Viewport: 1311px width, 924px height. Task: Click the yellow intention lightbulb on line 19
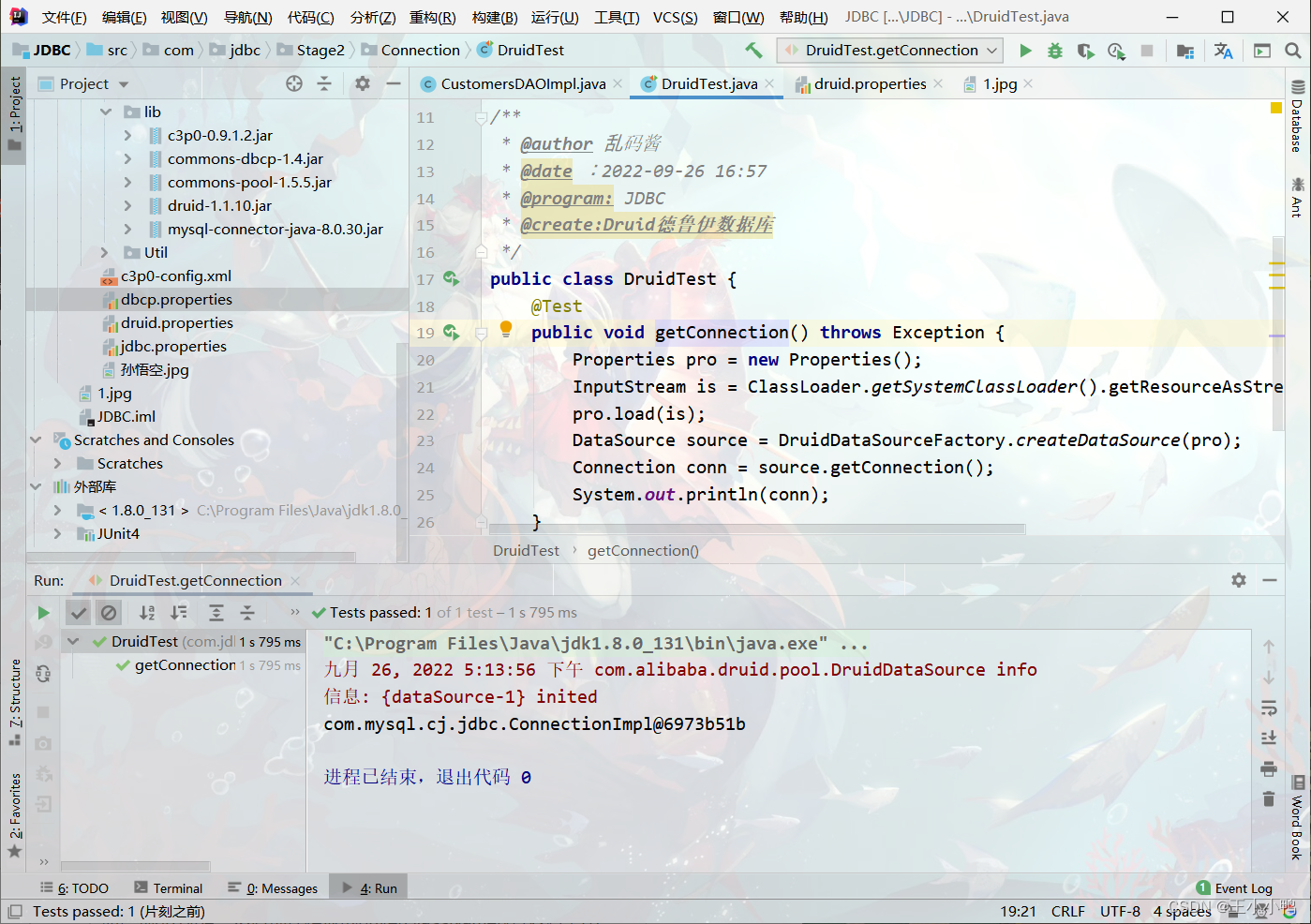point(506,329)
